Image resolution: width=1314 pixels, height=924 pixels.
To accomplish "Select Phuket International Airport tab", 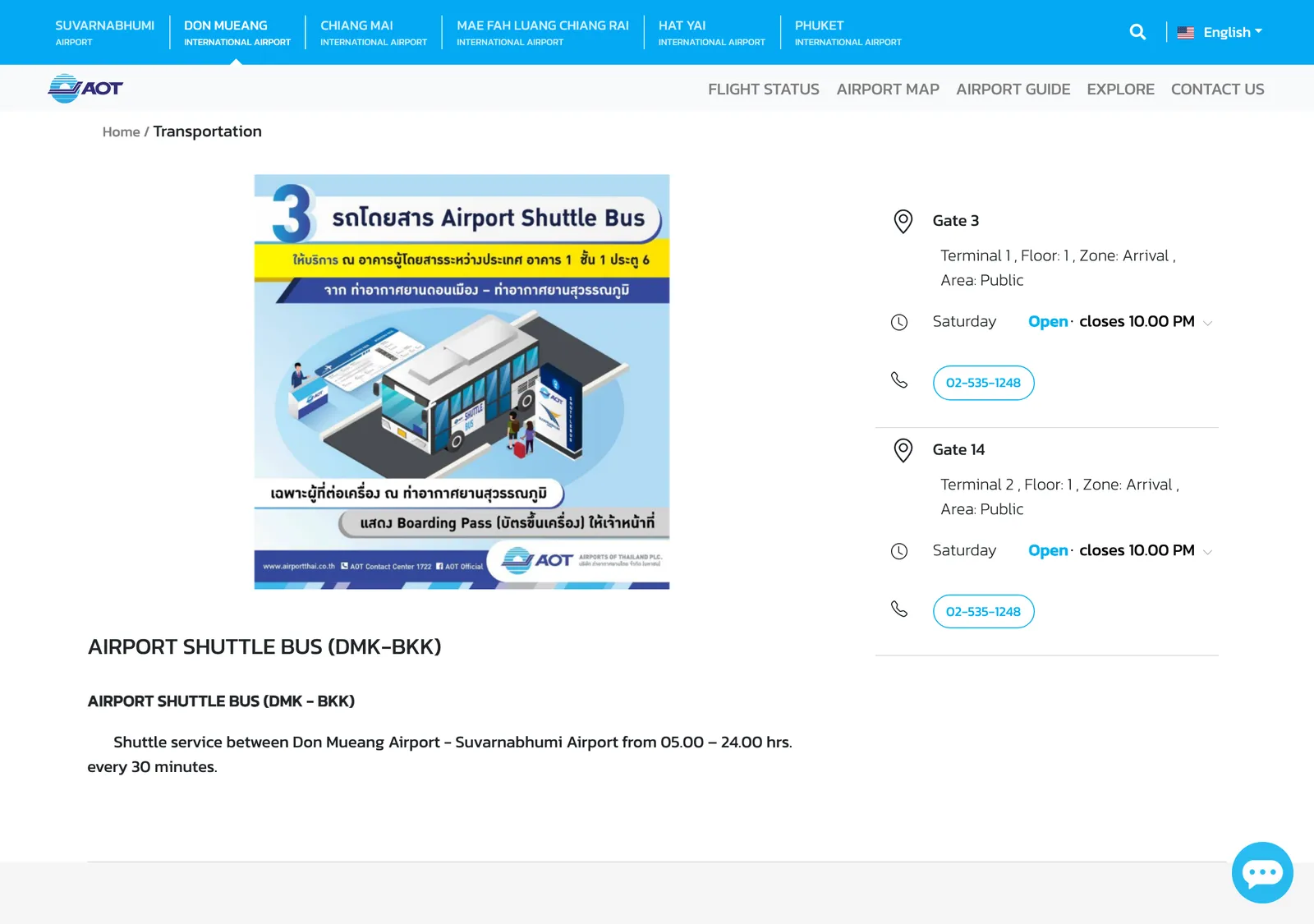I will [x=848, y=32].
